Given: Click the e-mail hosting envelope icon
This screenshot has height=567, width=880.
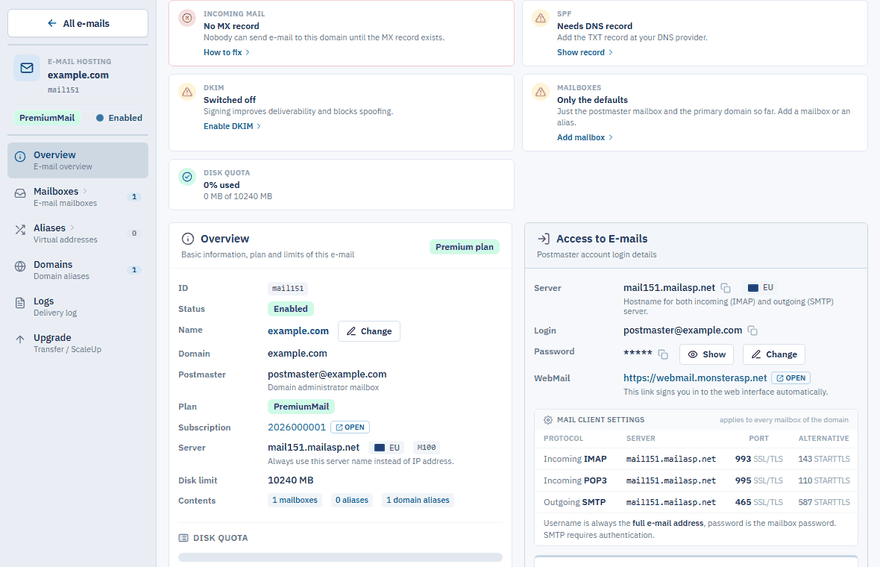Looking at the screenshot, I should pyautogui.click(x=26, y=68).
